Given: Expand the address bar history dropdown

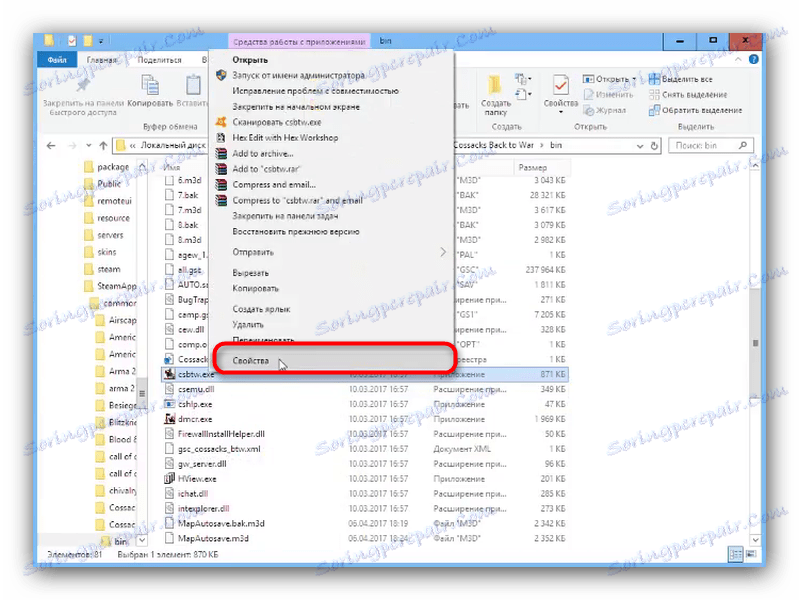Looking at the screenshot, I should pyautogui.click(x=640, y=146).
